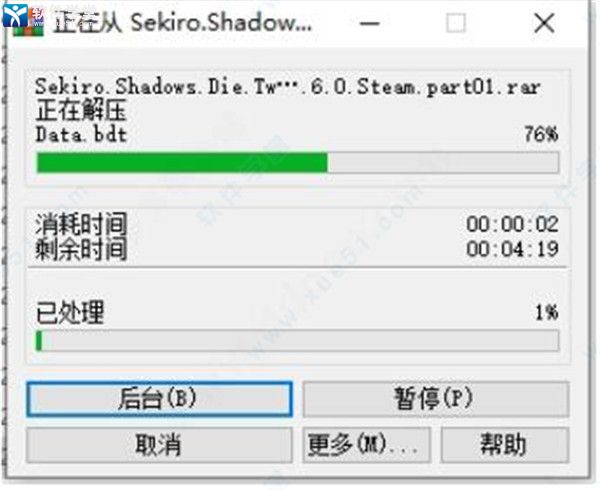This screenshot has width=600, height=490.
Task: Open 帮助 help button
Action: pos(505,445)
